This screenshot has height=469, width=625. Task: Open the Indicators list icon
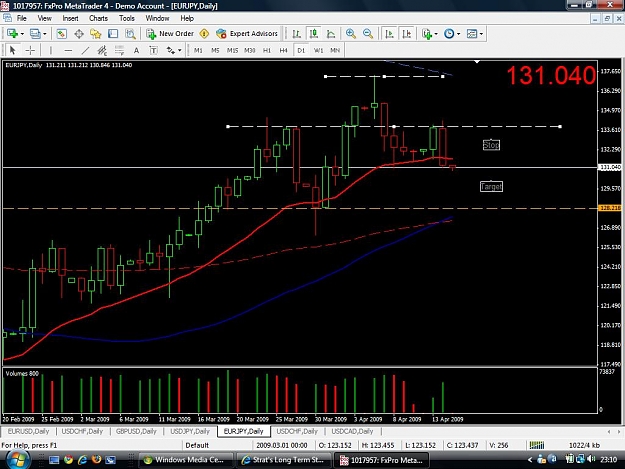pos(427,34)
